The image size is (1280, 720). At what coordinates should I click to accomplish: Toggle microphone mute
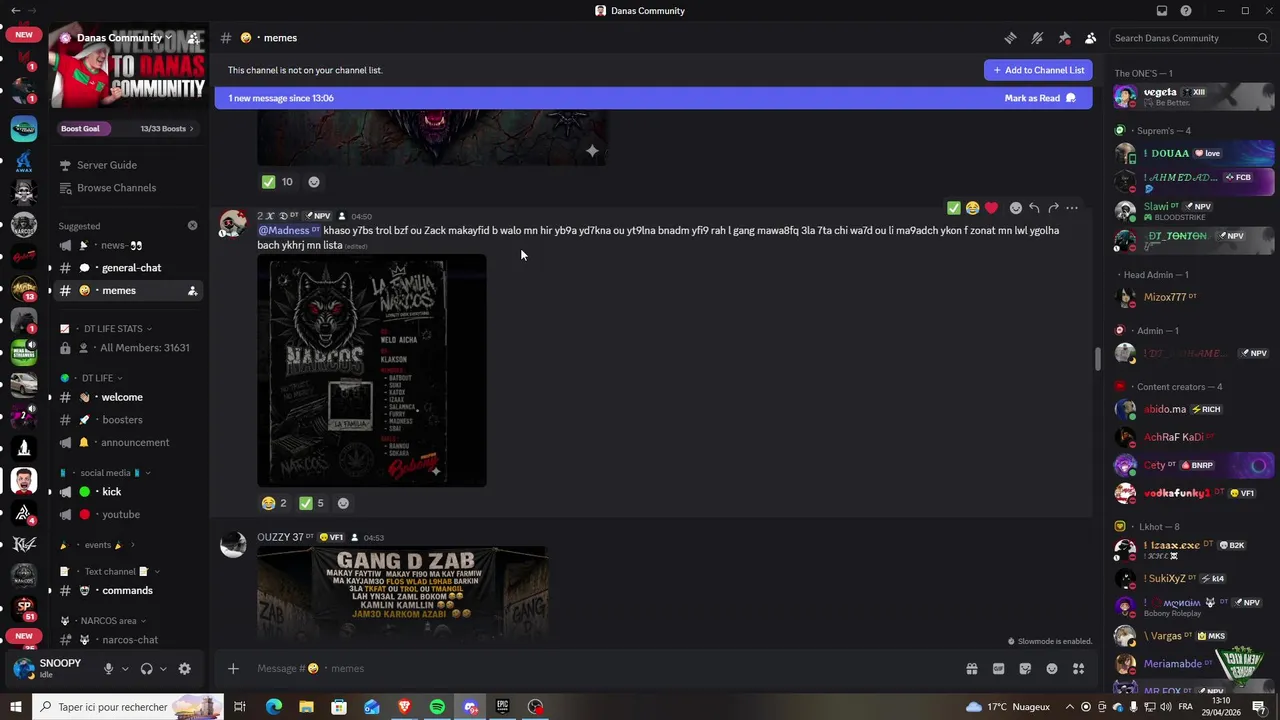click(108, 668)
